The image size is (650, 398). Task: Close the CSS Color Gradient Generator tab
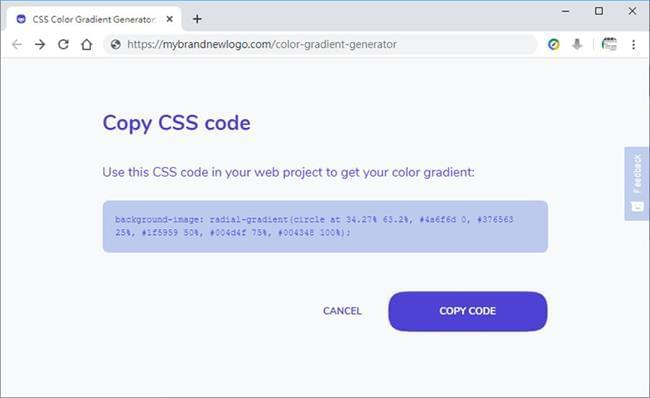(x=170, y=19)
